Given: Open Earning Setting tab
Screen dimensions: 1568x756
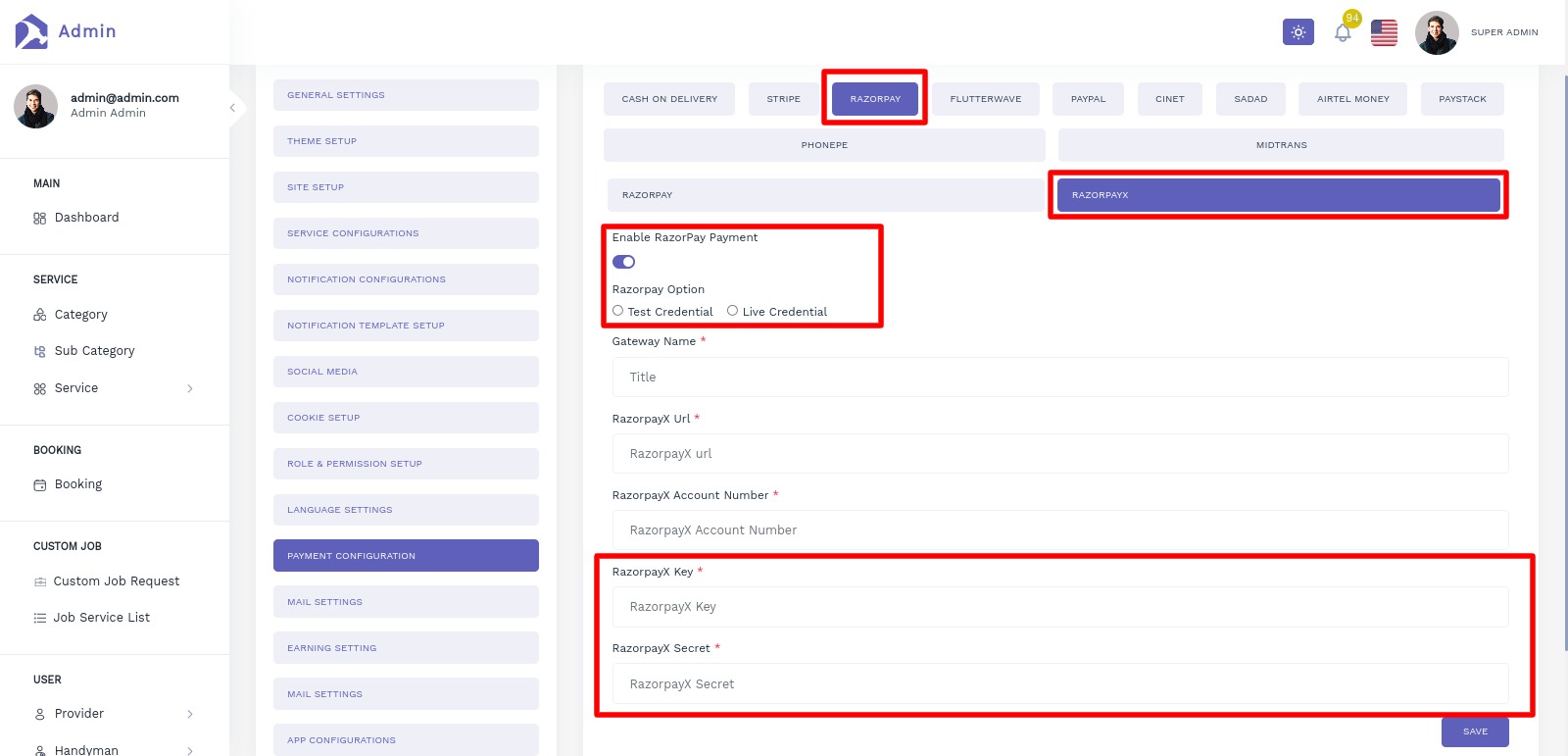Looking at the screenshot, I should [x=406, y=648].
